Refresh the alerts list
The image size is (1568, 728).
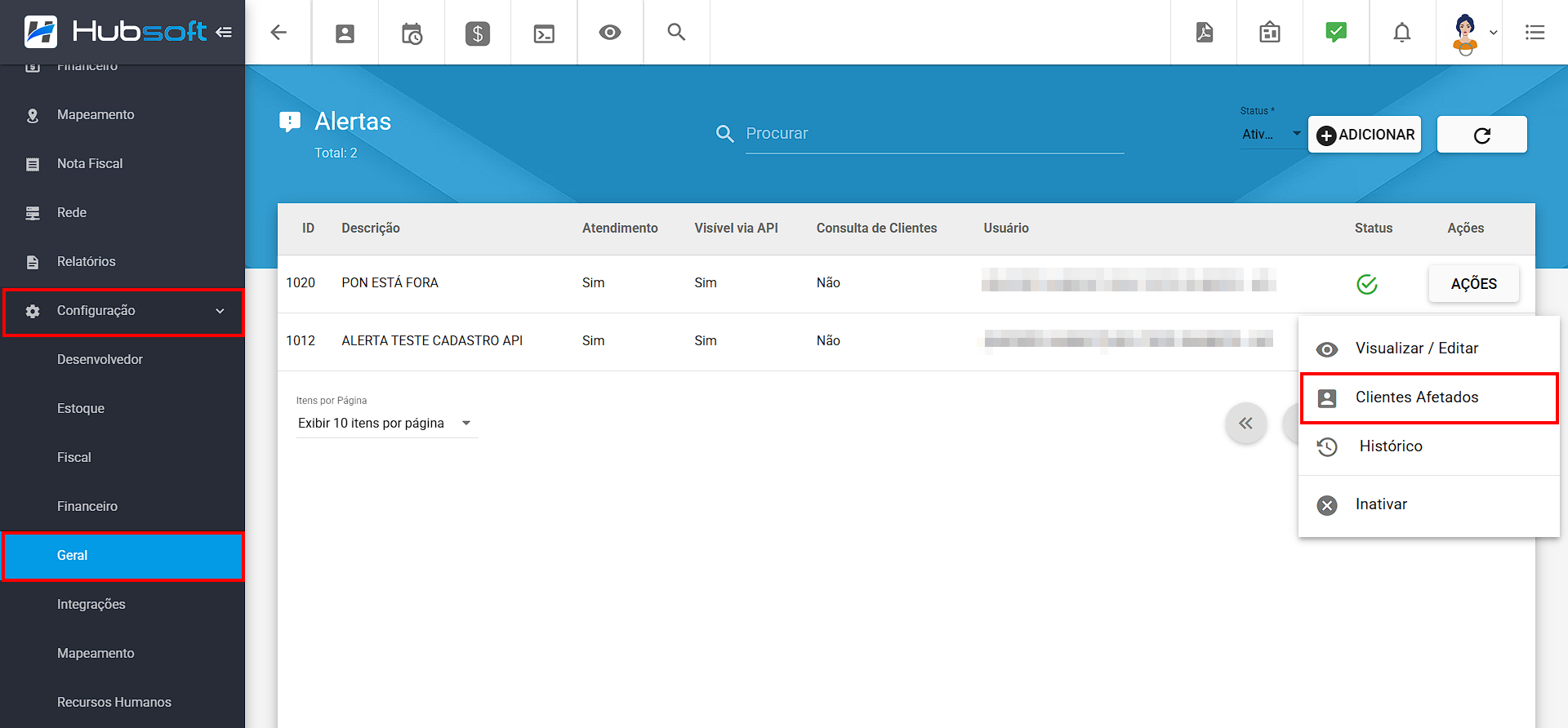(x=1481, y=135)
